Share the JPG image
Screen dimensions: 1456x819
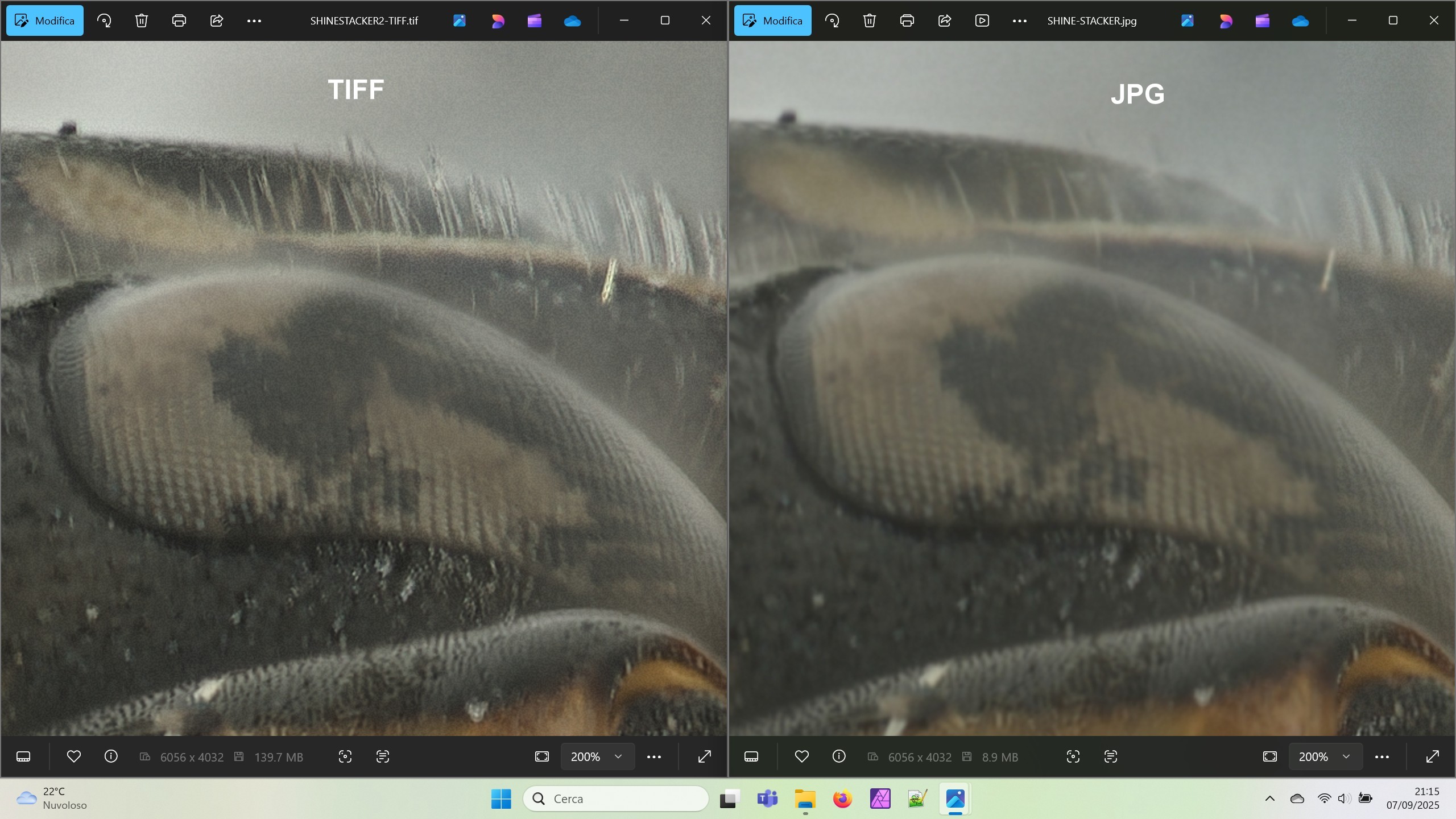tap(945, 20)
